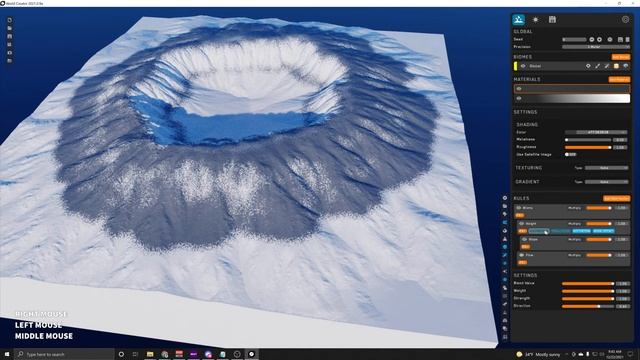Screen dimensions: 640x360
Task: Click the randomize icon after the seed plus
Action: 610,40
